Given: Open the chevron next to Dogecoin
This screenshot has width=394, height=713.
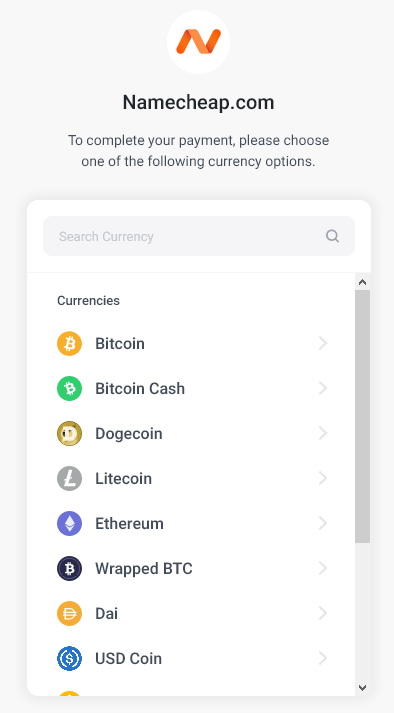Looking at the screenshot, I should [323, 433].
